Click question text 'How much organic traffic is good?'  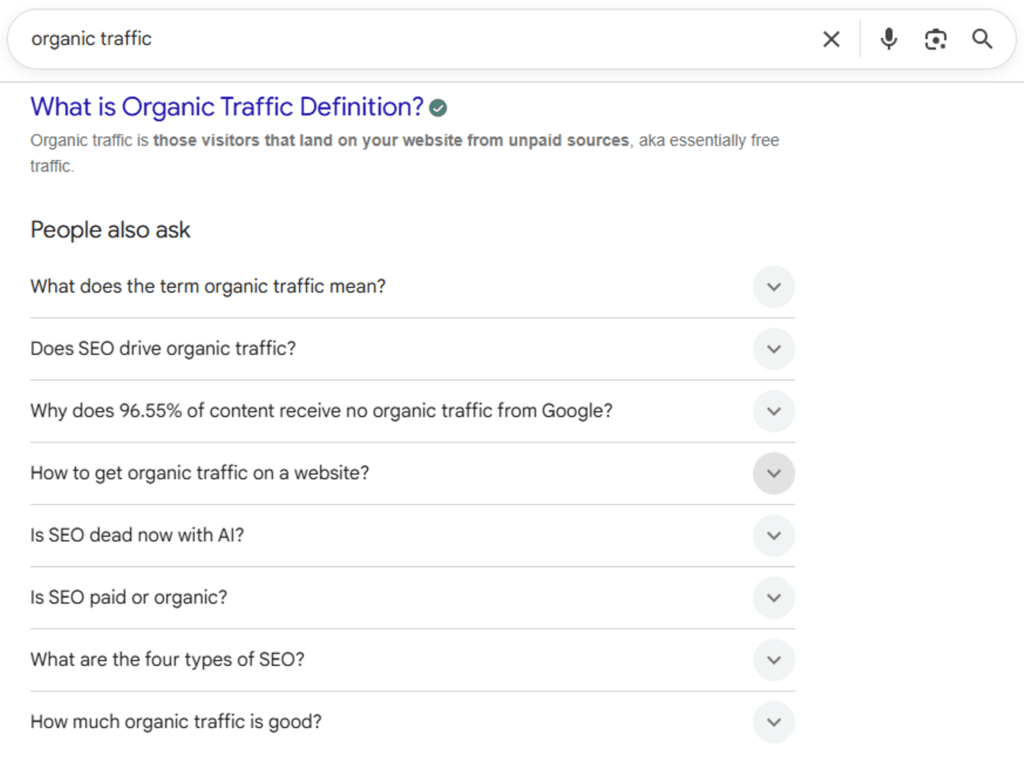pyautogui.click(x=176, y=722)
